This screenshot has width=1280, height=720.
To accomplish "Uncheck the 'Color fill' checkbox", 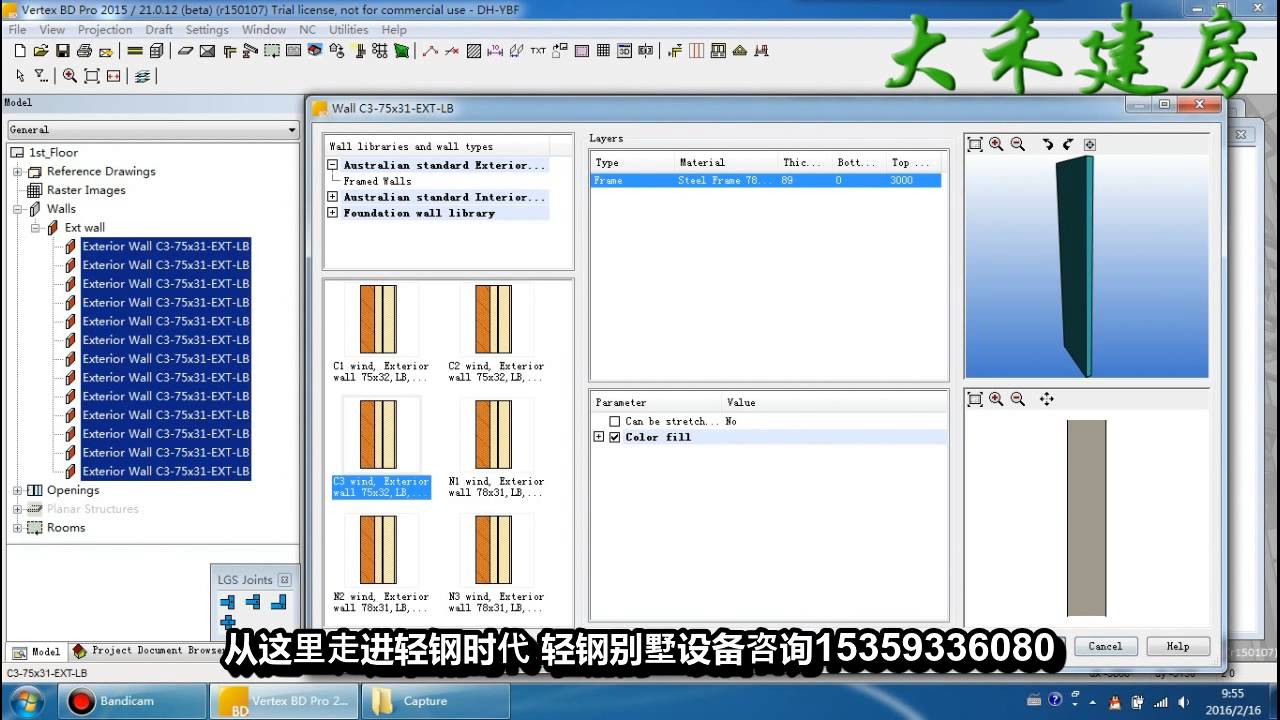I will click(615, 437).
